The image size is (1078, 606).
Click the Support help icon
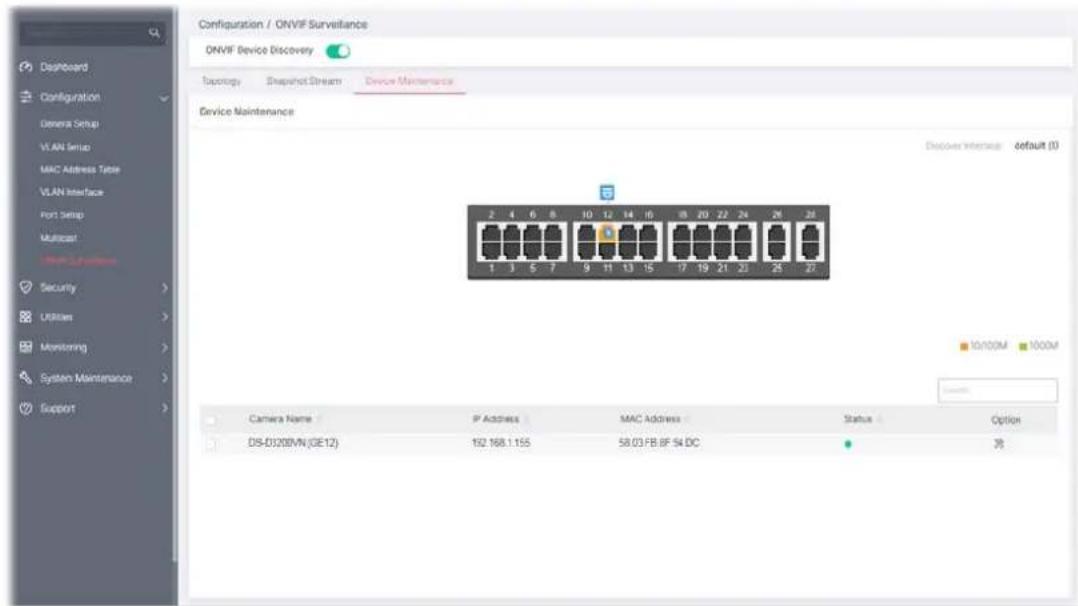click(26, 408)
